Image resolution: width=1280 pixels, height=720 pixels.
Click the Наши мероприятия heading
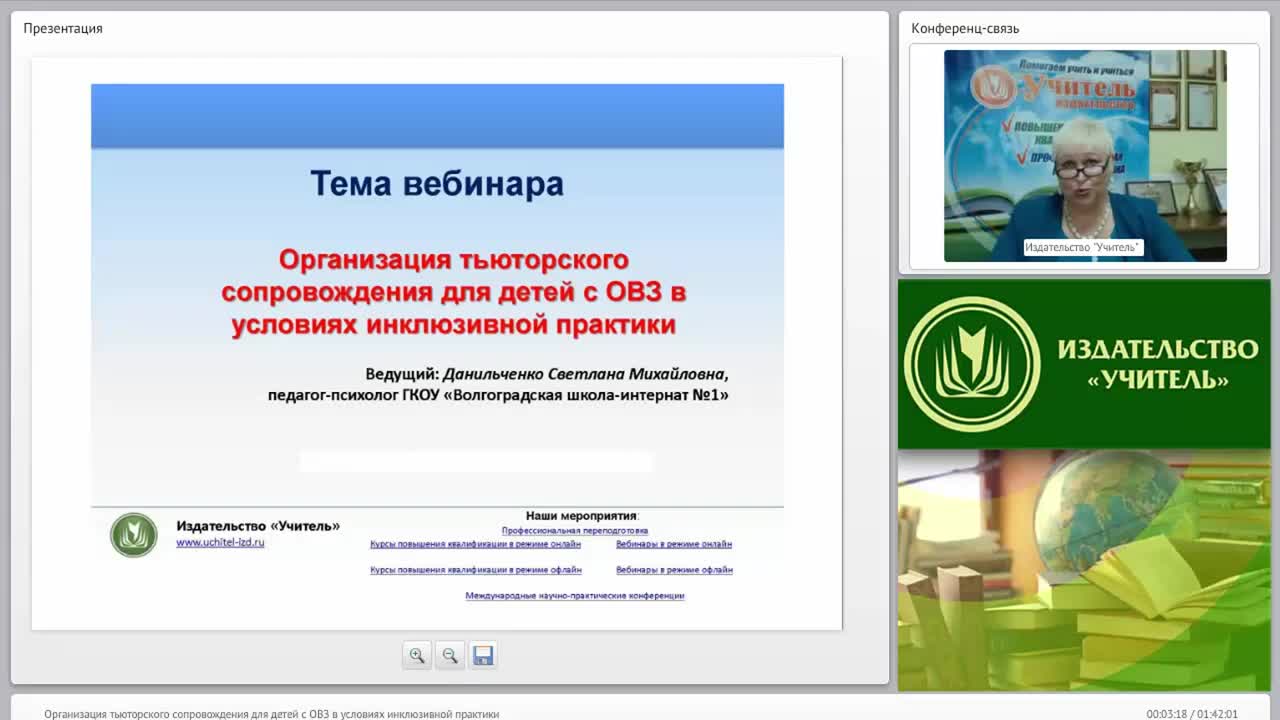coord(582,516)
